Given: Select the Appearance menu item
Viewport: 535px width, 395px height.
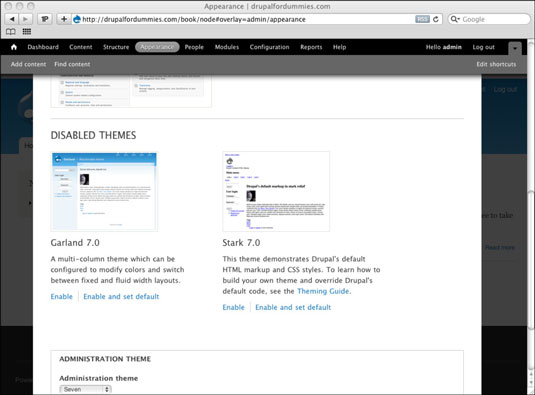Looking at the screenshot, I should click(157, 47).
